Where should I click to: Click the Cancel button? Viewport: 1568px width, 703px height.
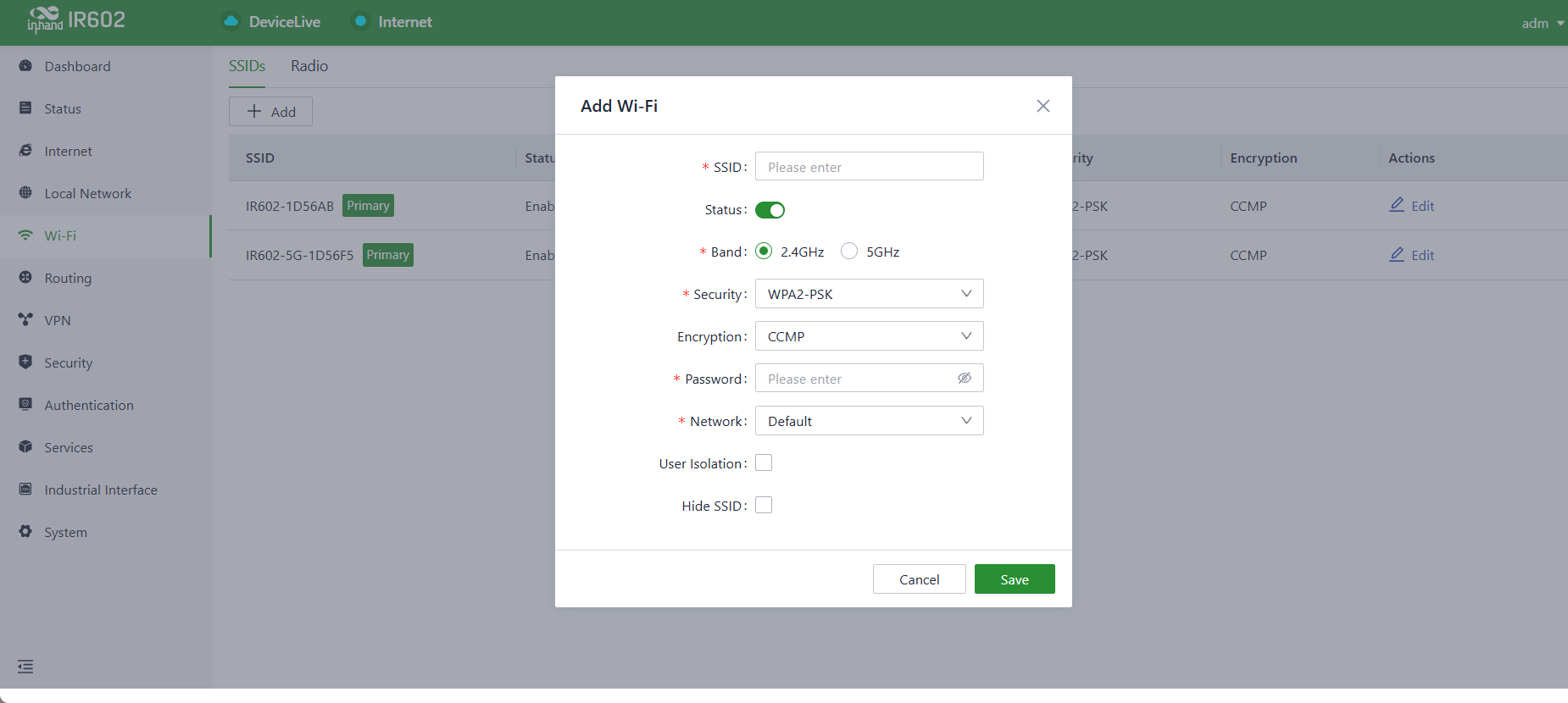click(x=920, y=579)
